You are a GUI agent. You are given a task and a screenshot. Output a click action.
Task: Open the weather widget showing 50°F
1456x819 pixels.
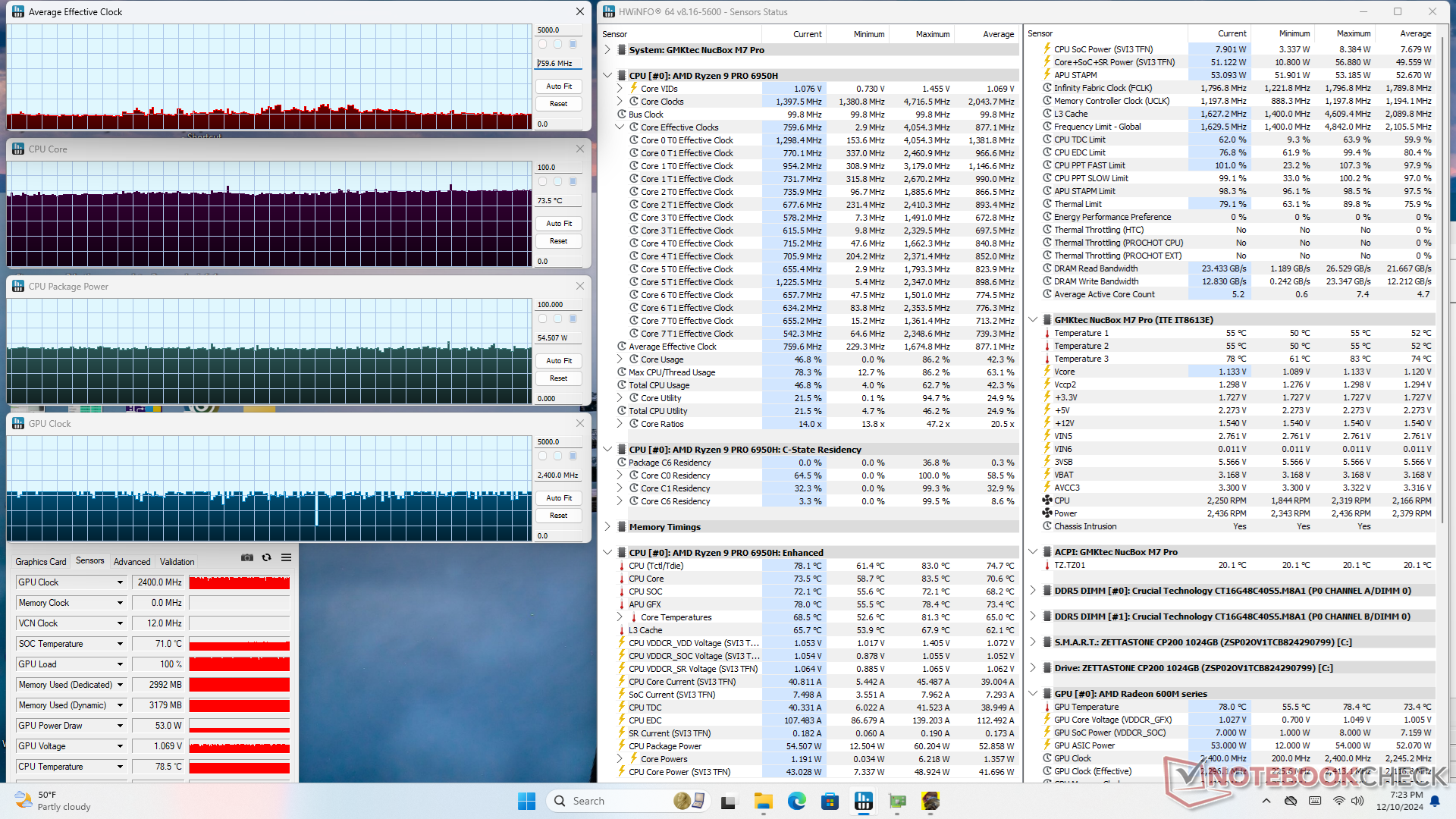pos(53,801)
